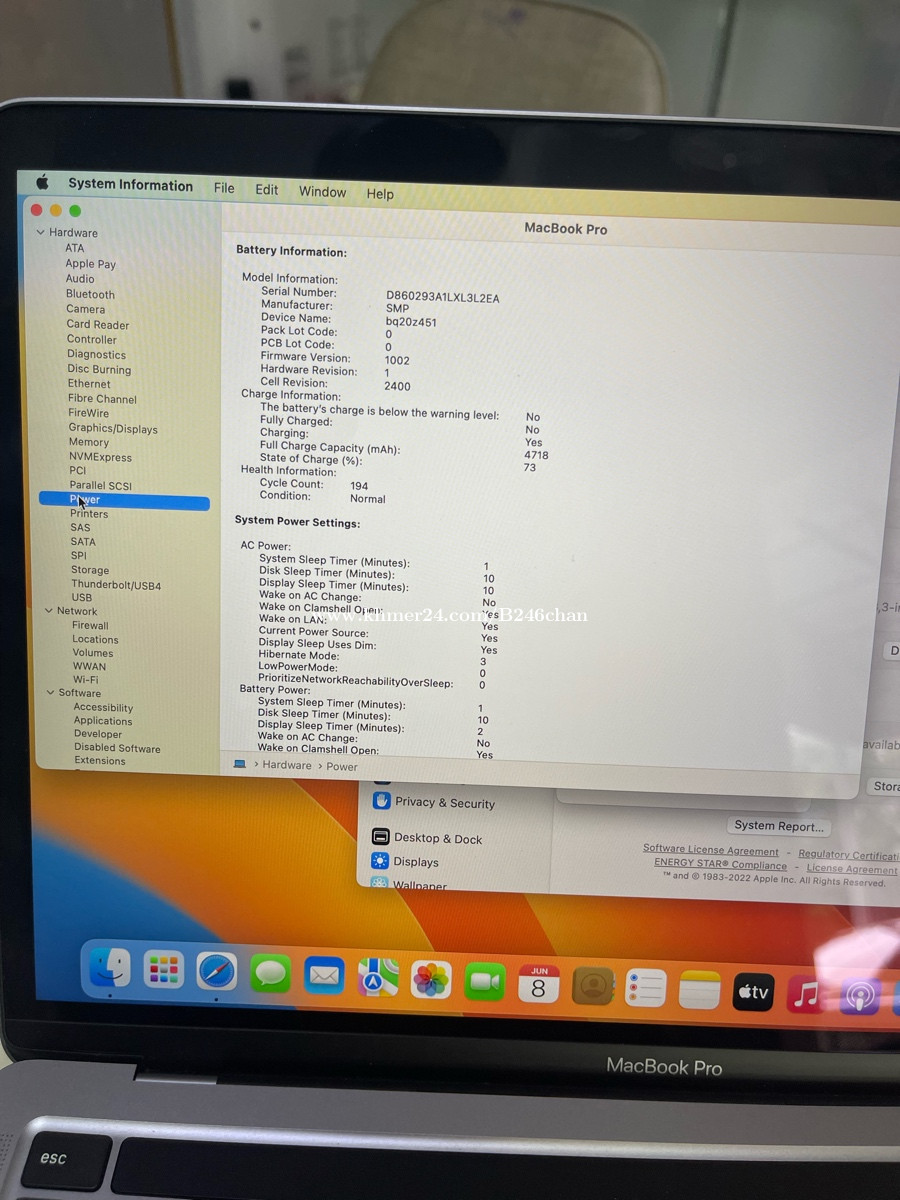This screenshot has height=1200, width=900.
Task: Open Notes from the Dock
Action: click(x=700, y=990)
